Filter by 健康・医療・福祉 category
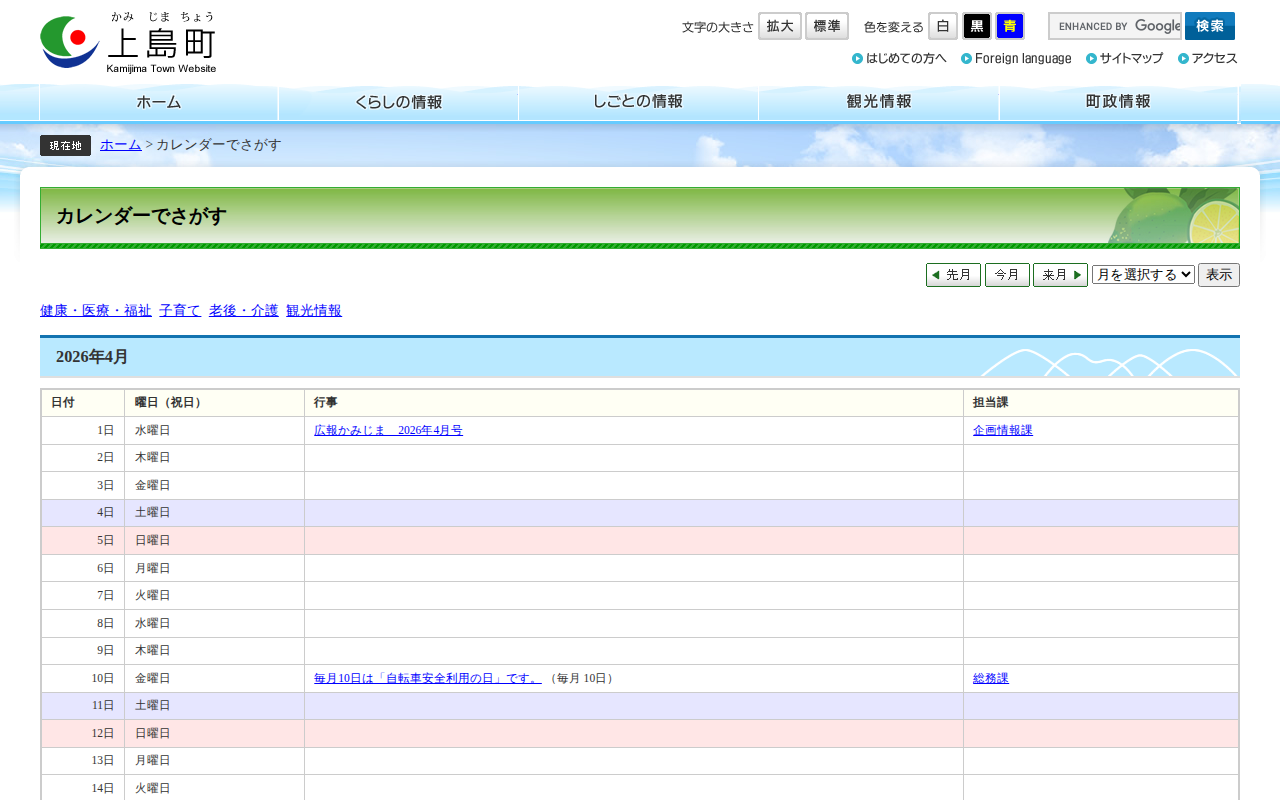 96,311
